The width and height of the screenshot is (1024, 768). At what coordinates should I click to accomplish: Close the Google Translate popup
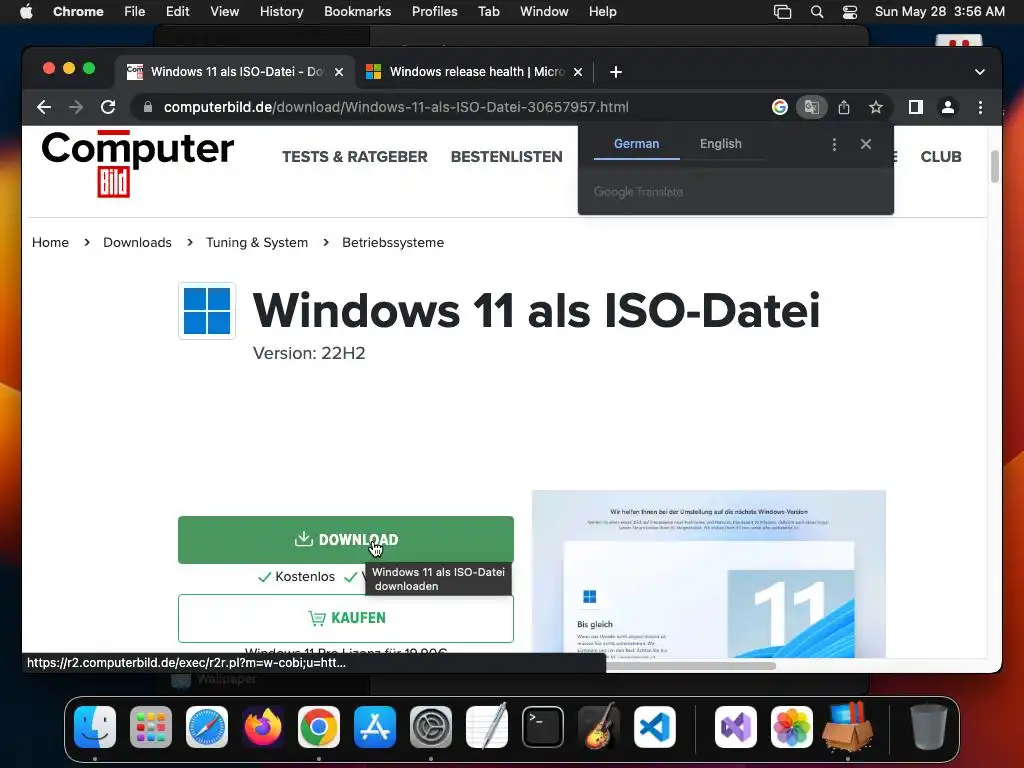866,144
